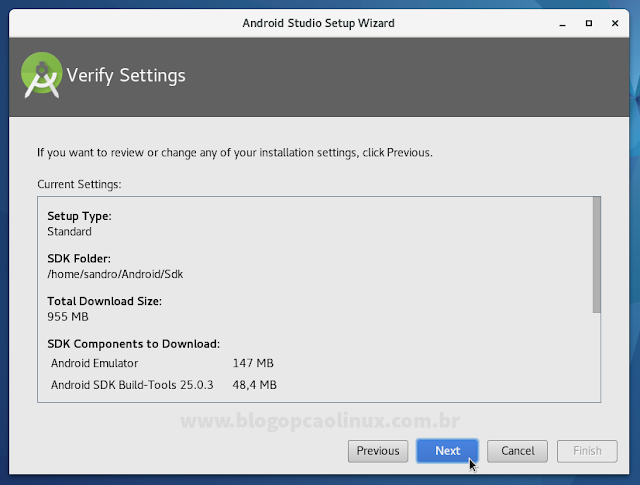Screen dimensions: 640x485
Task: Close the Setup Wizard window
Action: click(x=615, y=23)
